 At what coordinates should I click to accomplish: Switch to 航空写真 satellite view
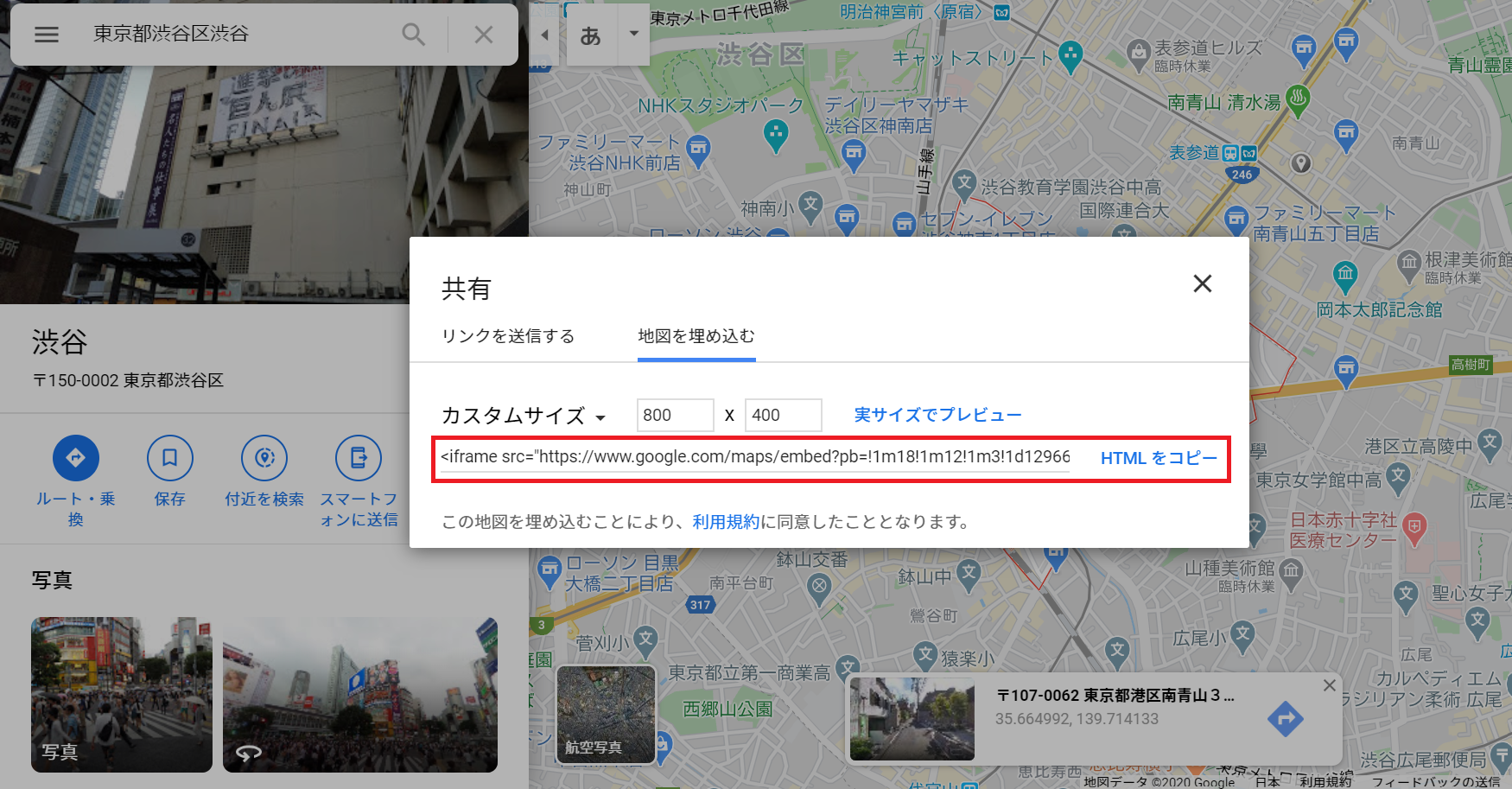coord(606,715)
